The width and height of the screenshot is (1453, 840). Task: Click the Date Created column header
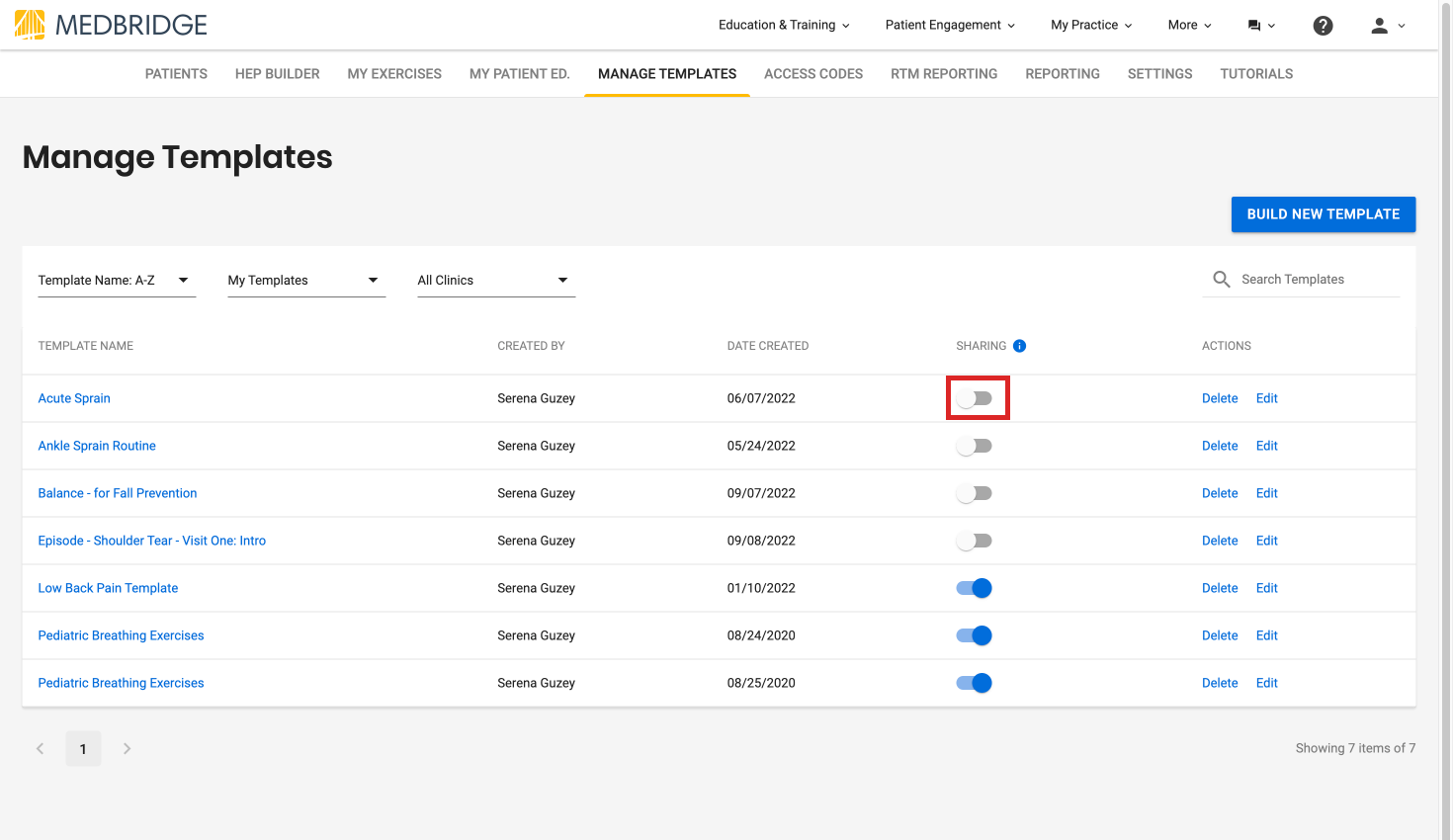pos(768,346)
